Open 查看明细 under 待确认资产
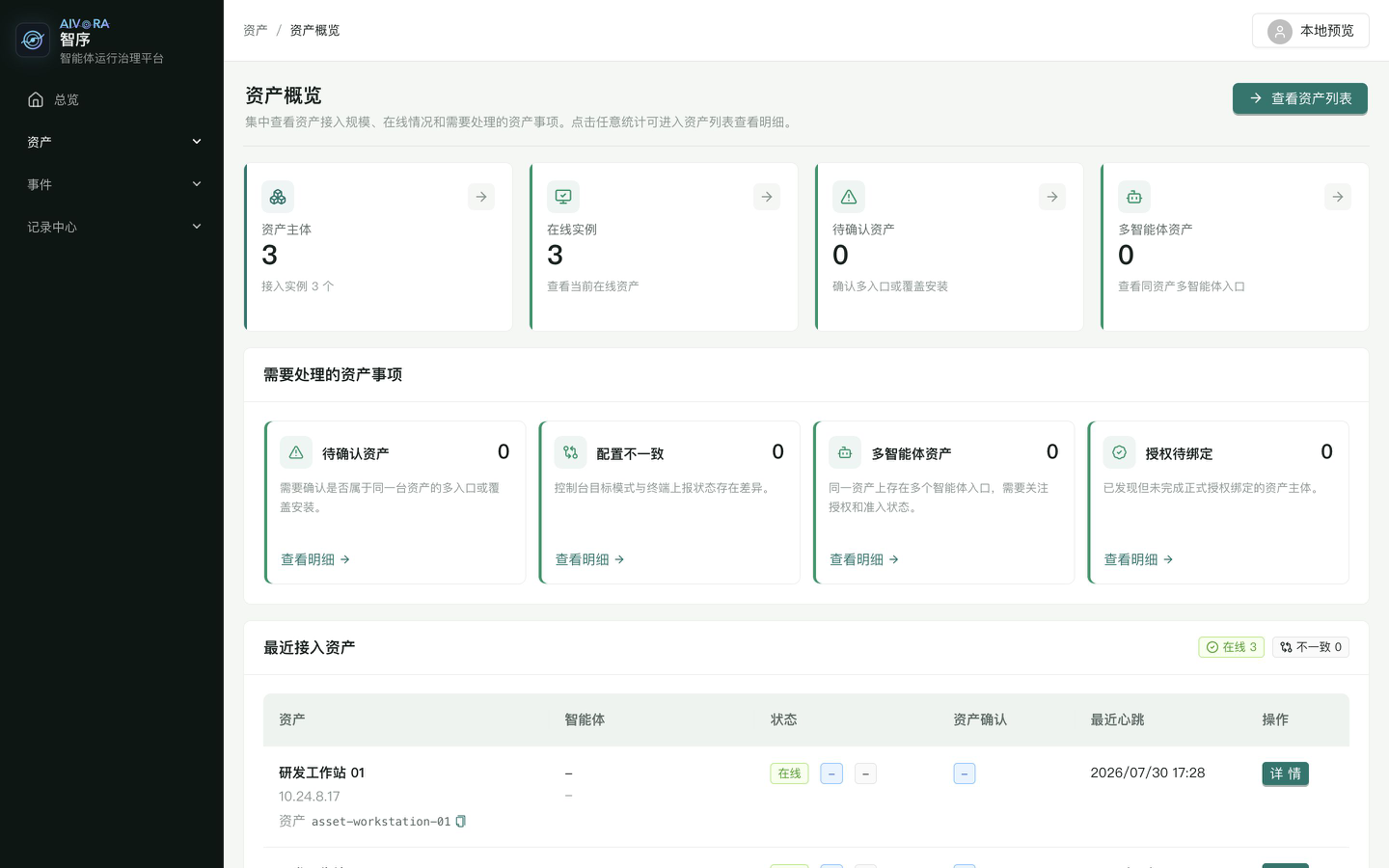 [x=315, y=559]
